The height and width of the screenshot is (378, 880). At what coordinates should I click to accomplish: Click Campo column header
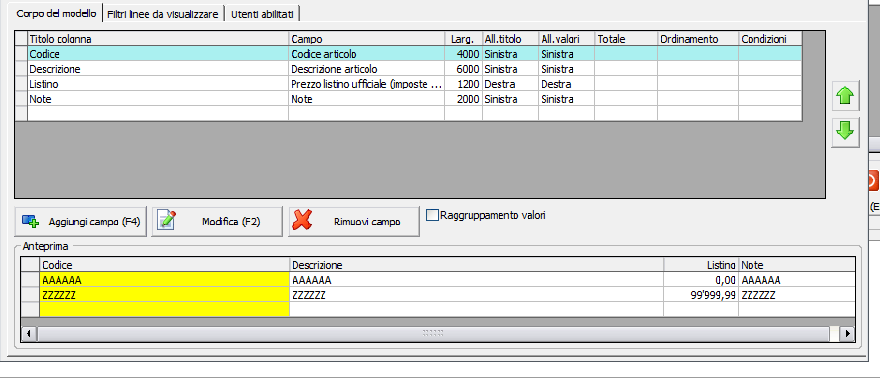click(x=366, y=39)
